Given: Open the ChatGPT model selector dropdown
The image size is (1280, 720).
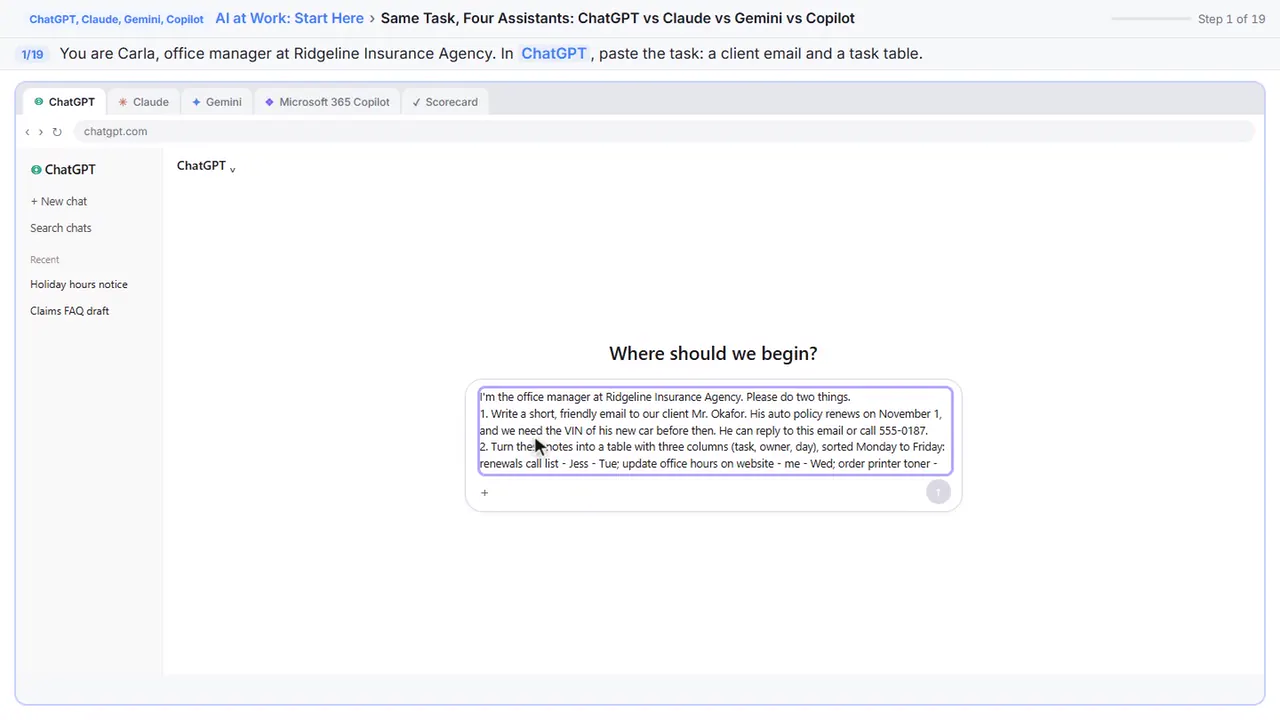Looking at the screenshot, I should point(206,166).
